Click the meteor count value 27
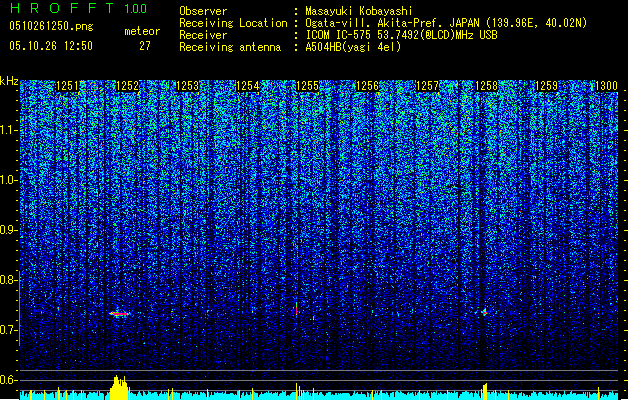 (x=145, y=46)
